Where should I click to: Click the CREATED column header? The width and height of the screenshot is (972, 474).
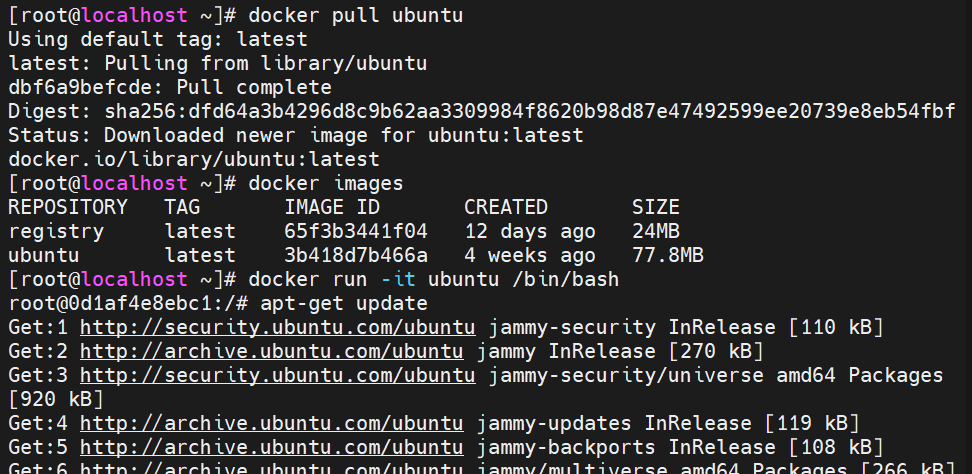(506, 207)
